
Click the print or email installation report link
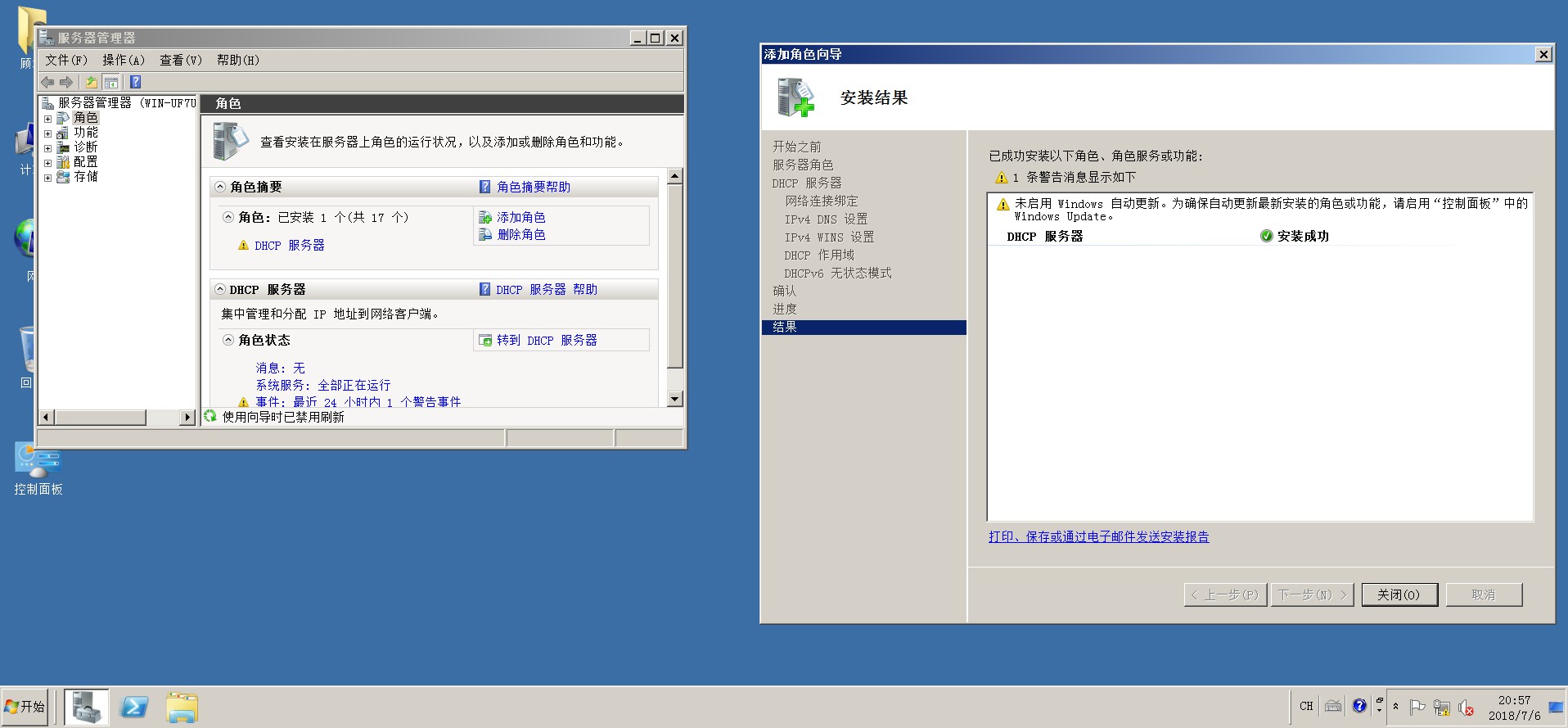(x=1098, y=536)
